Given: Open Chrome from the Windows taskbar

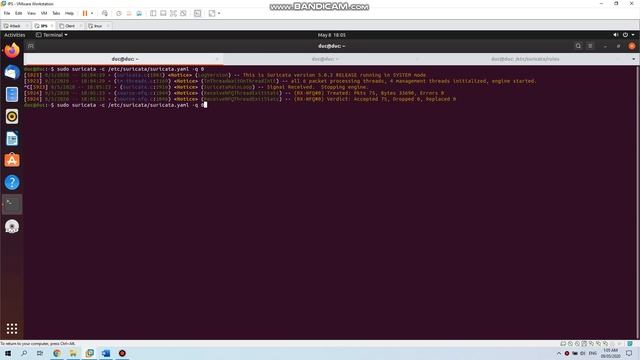Looking at the screenshot, I should pos(57,353).
